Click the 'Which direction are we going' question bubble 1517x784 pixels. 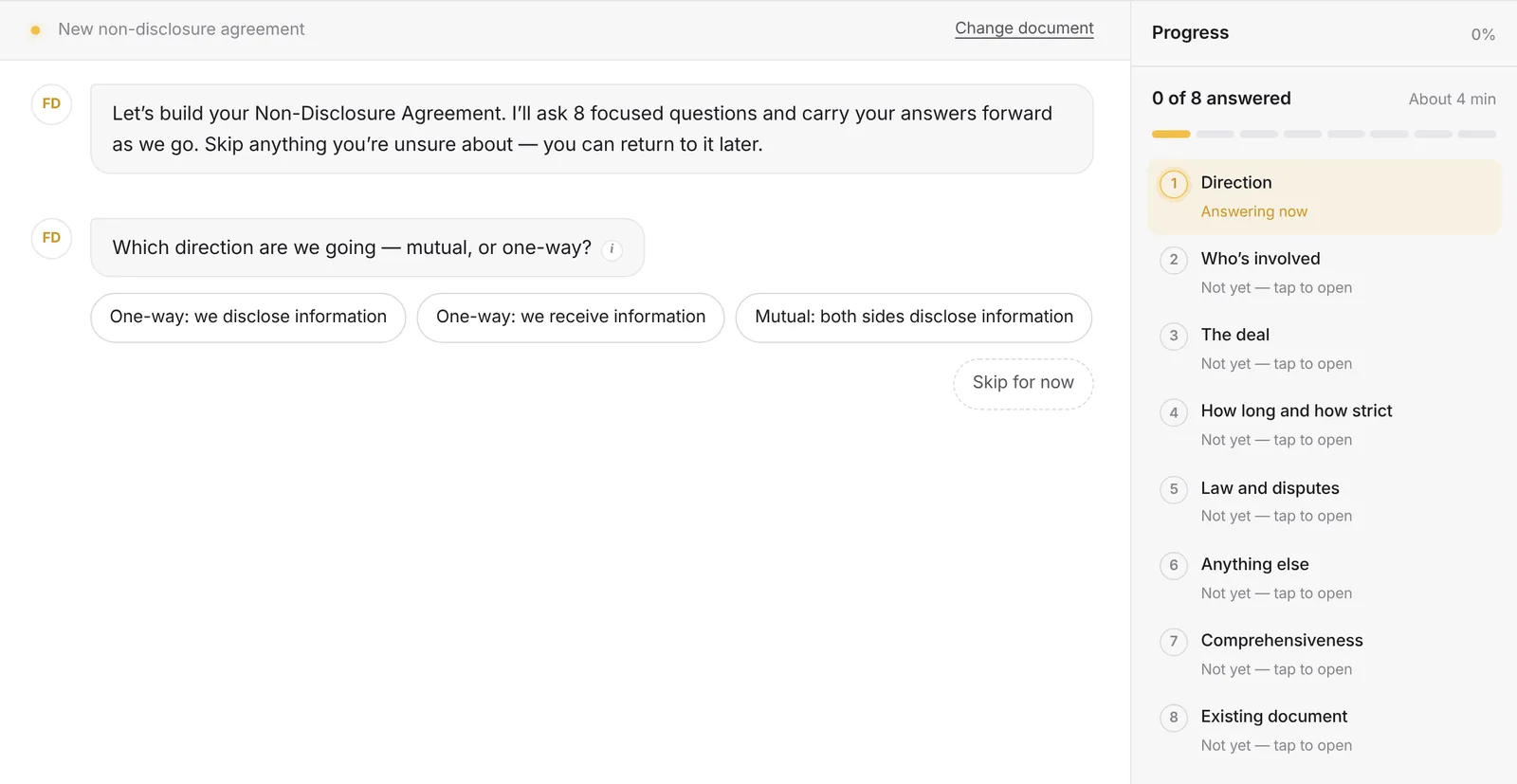pos(367,247)
